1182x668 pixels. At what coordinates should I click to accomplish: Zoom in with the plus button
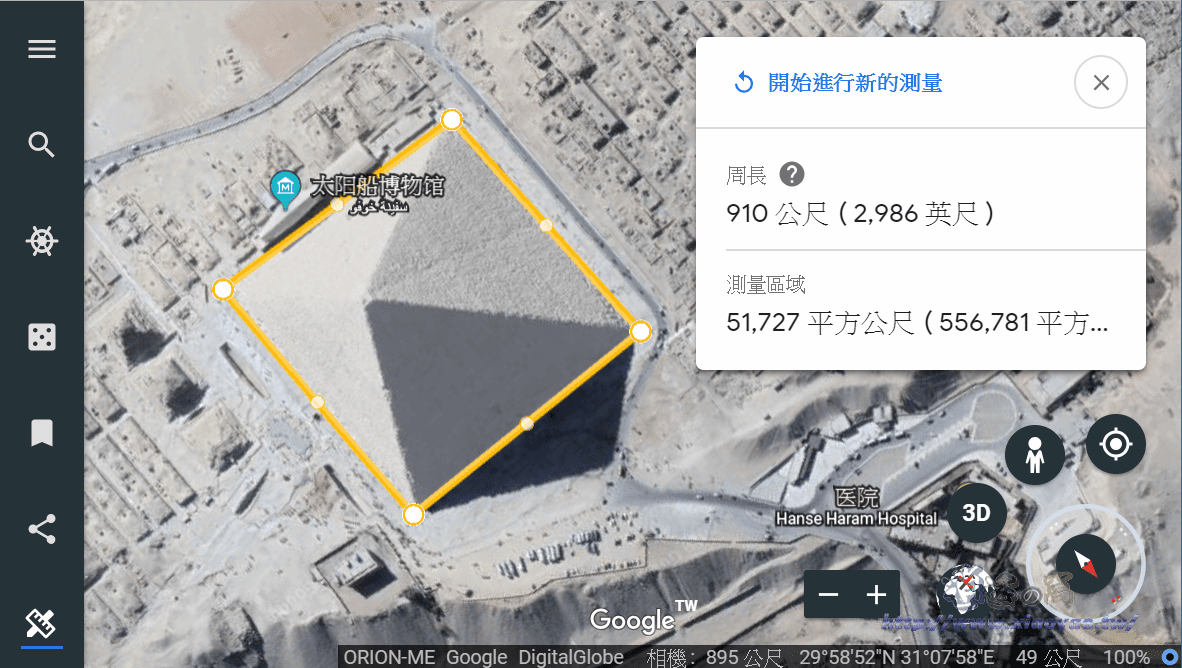pyautogui.click(x=876, y=595)
